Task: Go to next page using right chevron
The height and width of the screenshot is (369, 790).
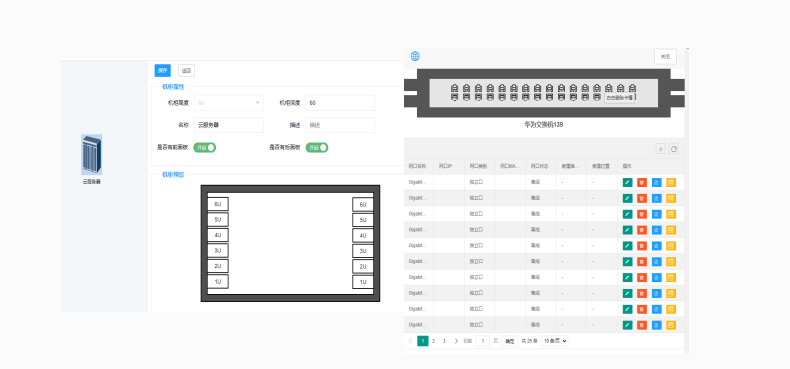Action: pos(456,341)
